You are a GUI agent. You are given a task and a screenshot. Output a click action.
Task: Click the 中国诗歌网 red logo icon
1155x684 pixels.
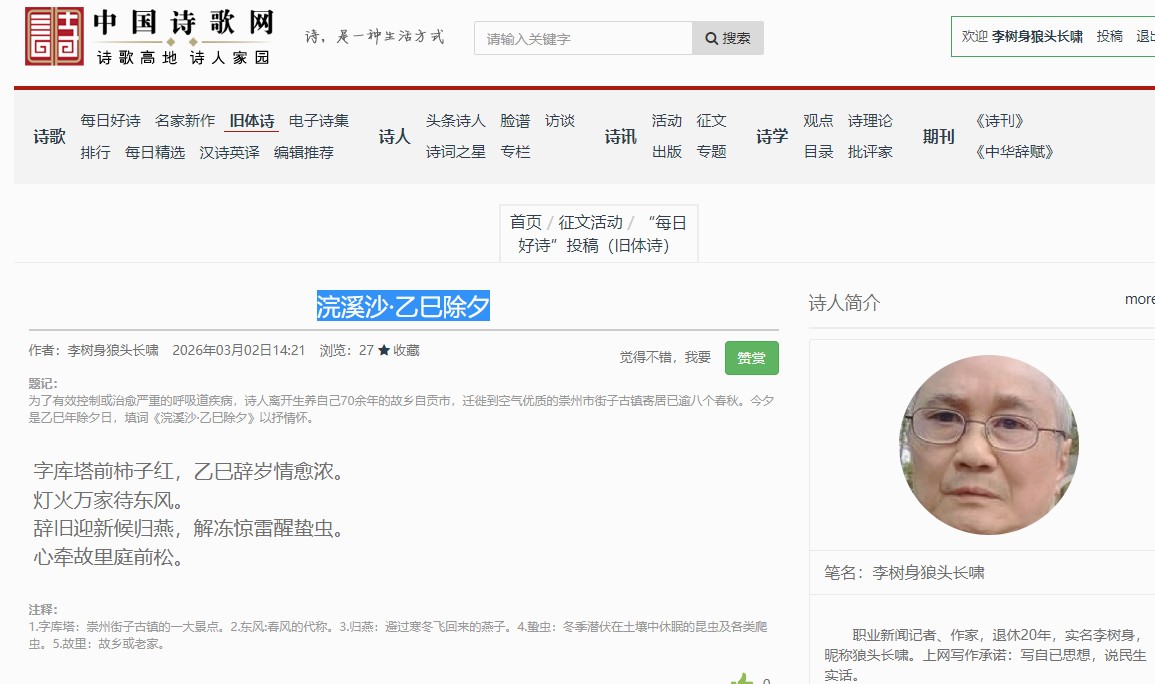click(54, 37)
